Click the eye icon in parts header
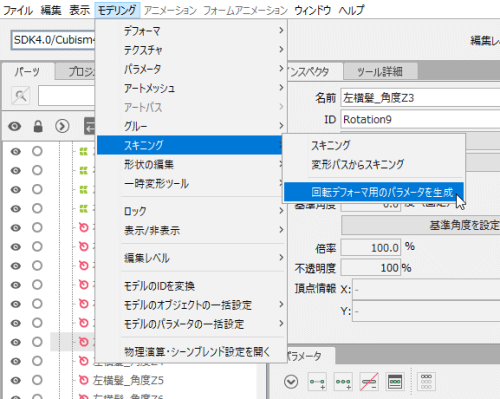The height and width of the screenshot is (399, 500). coord(15,126)
